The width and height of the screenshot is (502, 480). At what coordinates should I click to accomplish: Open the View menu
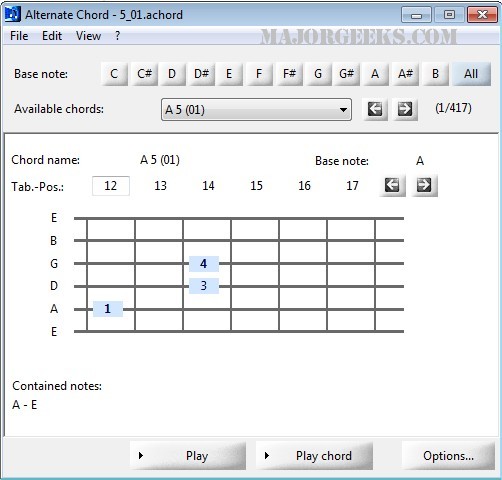click(88, 36)
